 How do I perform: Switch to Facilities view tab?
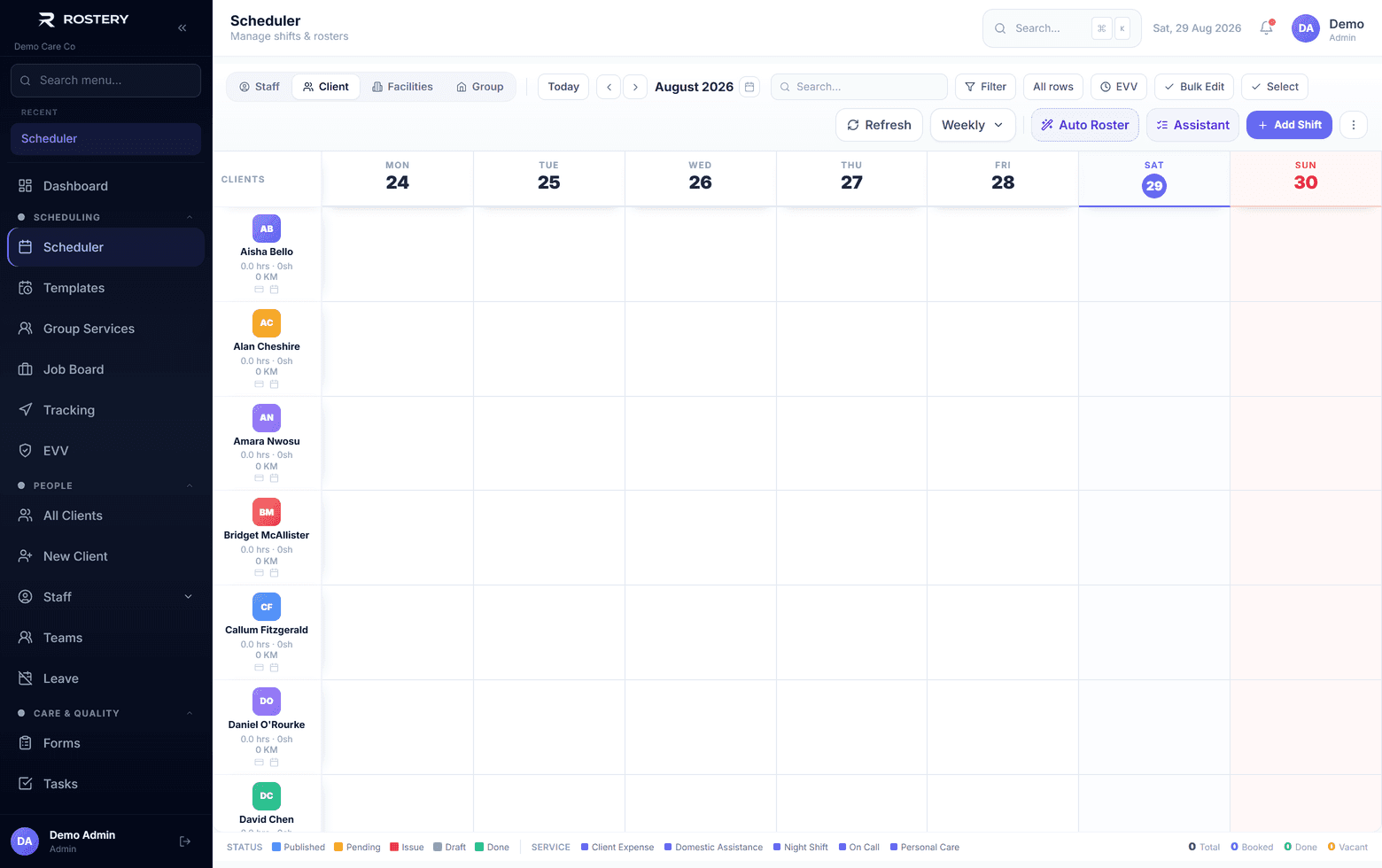coord(403,87)
